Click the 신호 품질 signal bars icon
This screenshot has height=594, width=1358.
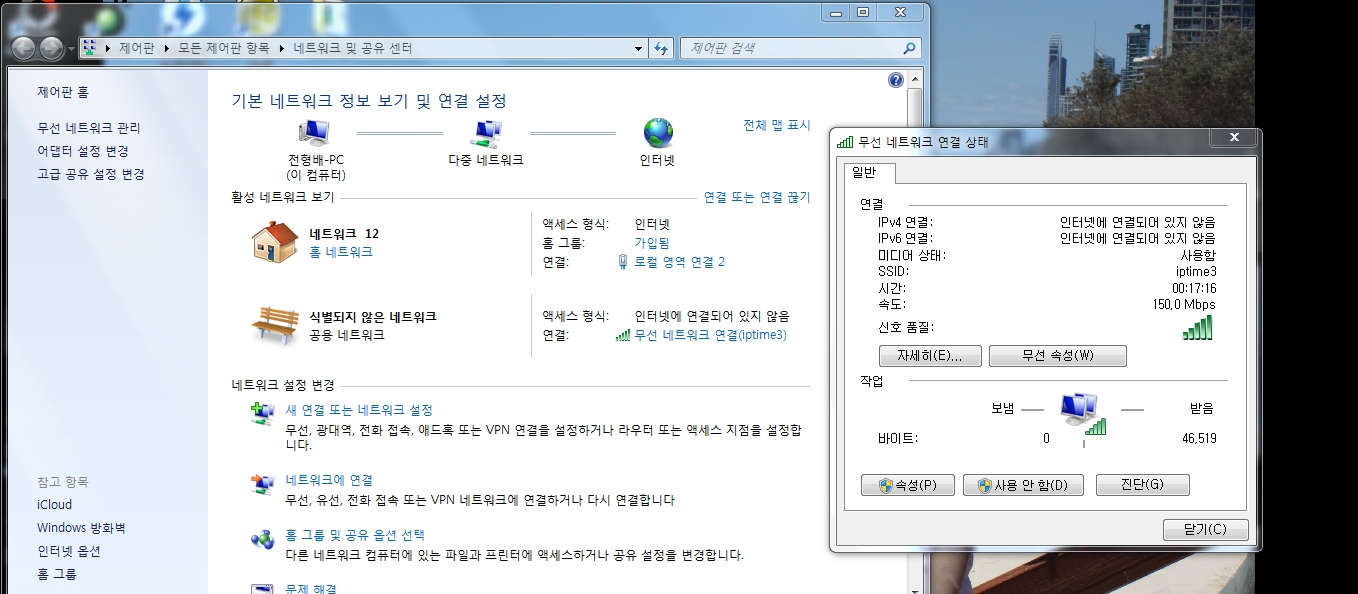[x=1197, y=327]
